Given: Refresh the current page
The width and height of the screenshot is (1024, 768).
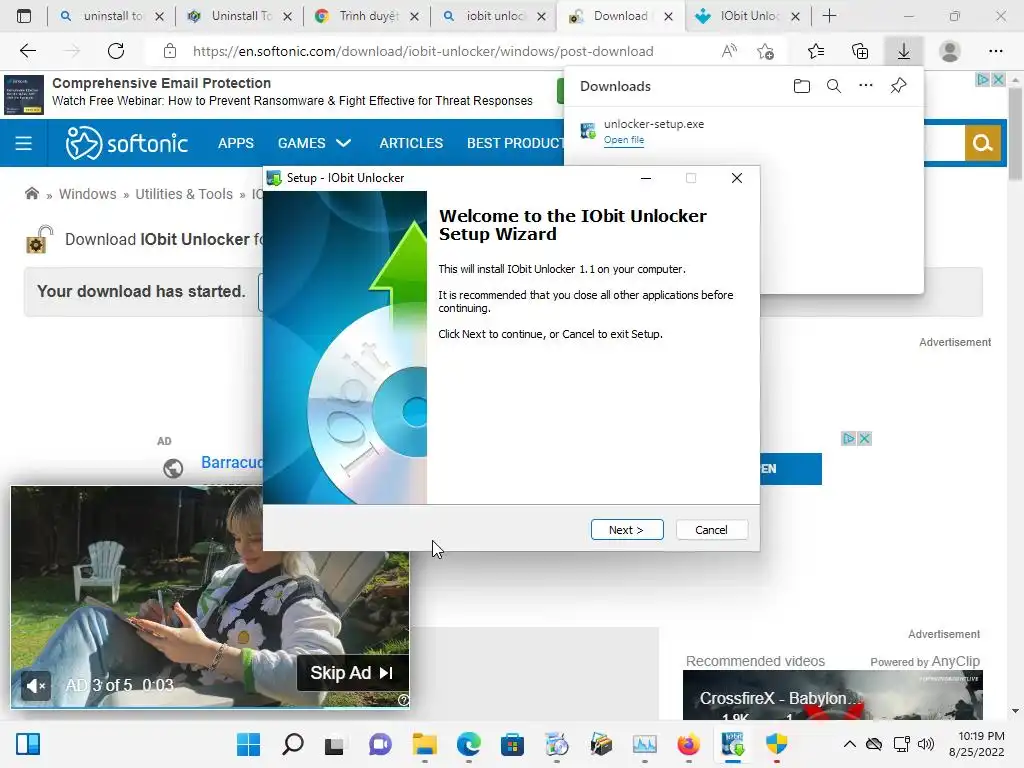Looking at the screenshot, I should tap(116, 51).
